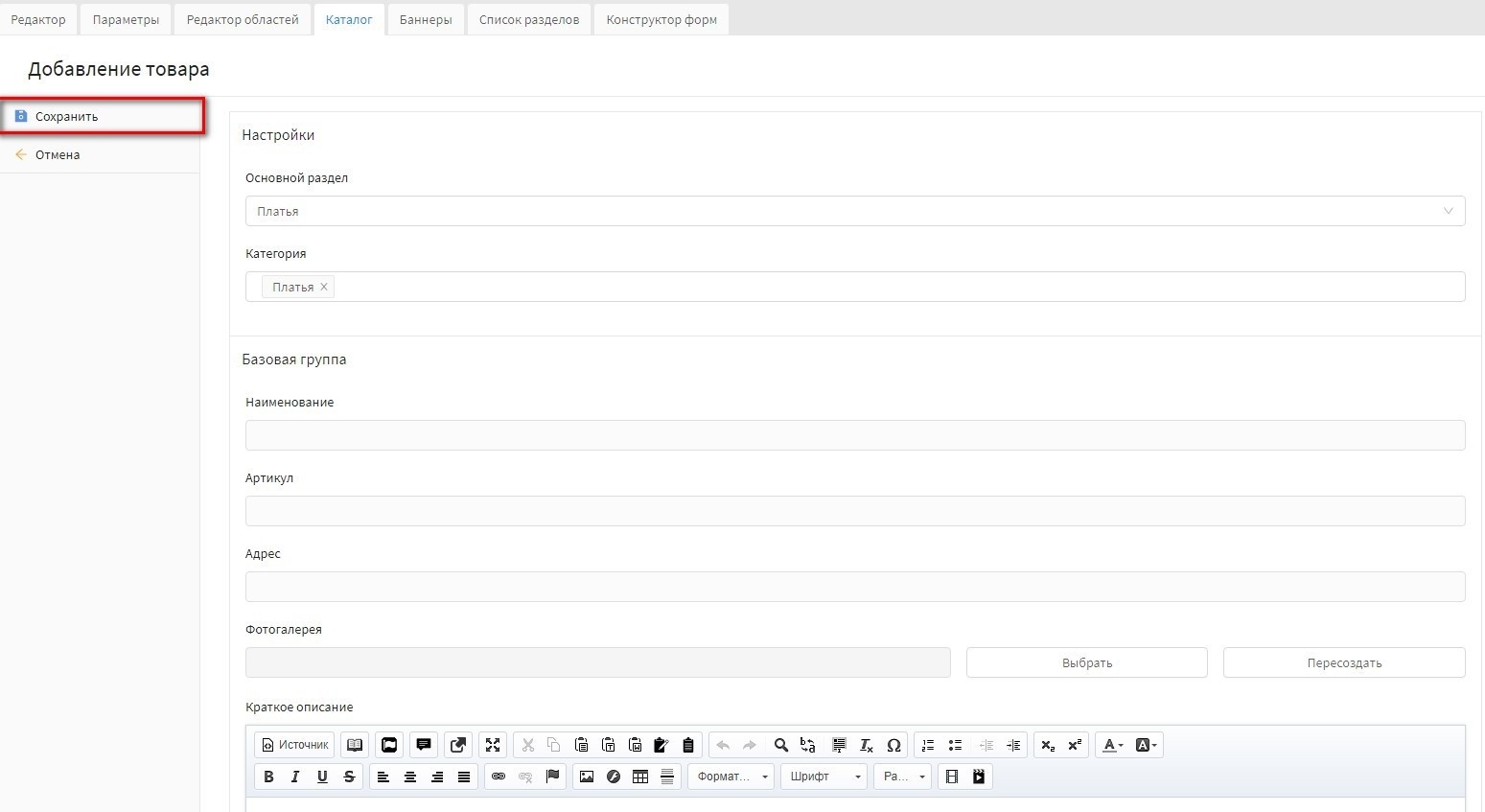The image size is (1485, 812).
Task: Open the text color picker
Action: point(1112,745)
